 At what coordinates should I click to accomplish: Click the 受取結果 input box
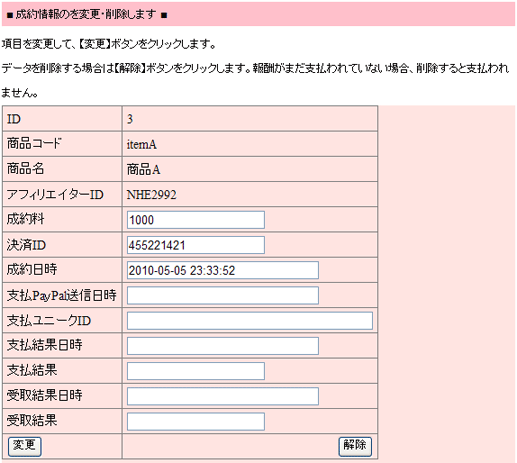pos(196,421)
